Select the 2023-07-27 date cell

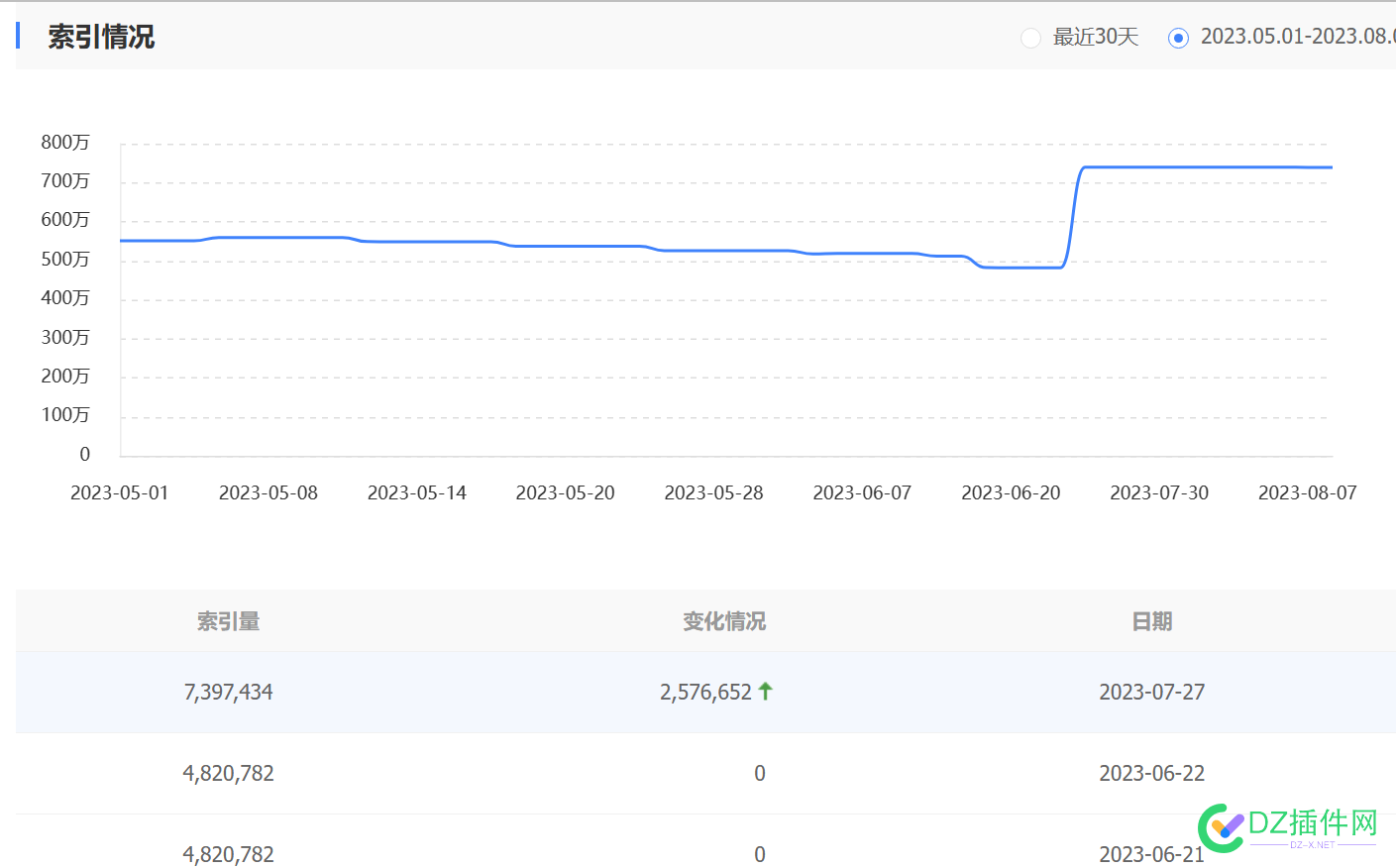pos(1152,692)
